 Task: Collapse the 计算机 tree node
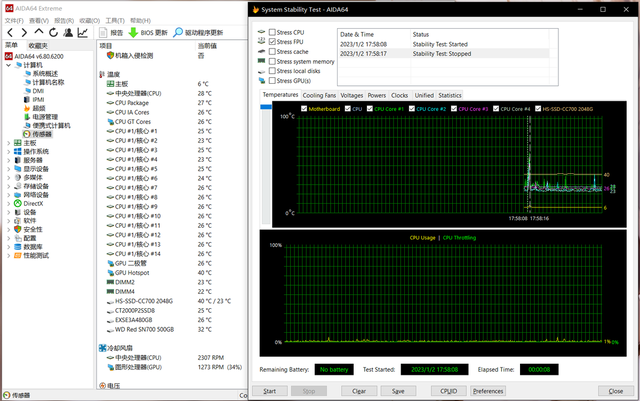pyautogui.click(x=9, y=65)
